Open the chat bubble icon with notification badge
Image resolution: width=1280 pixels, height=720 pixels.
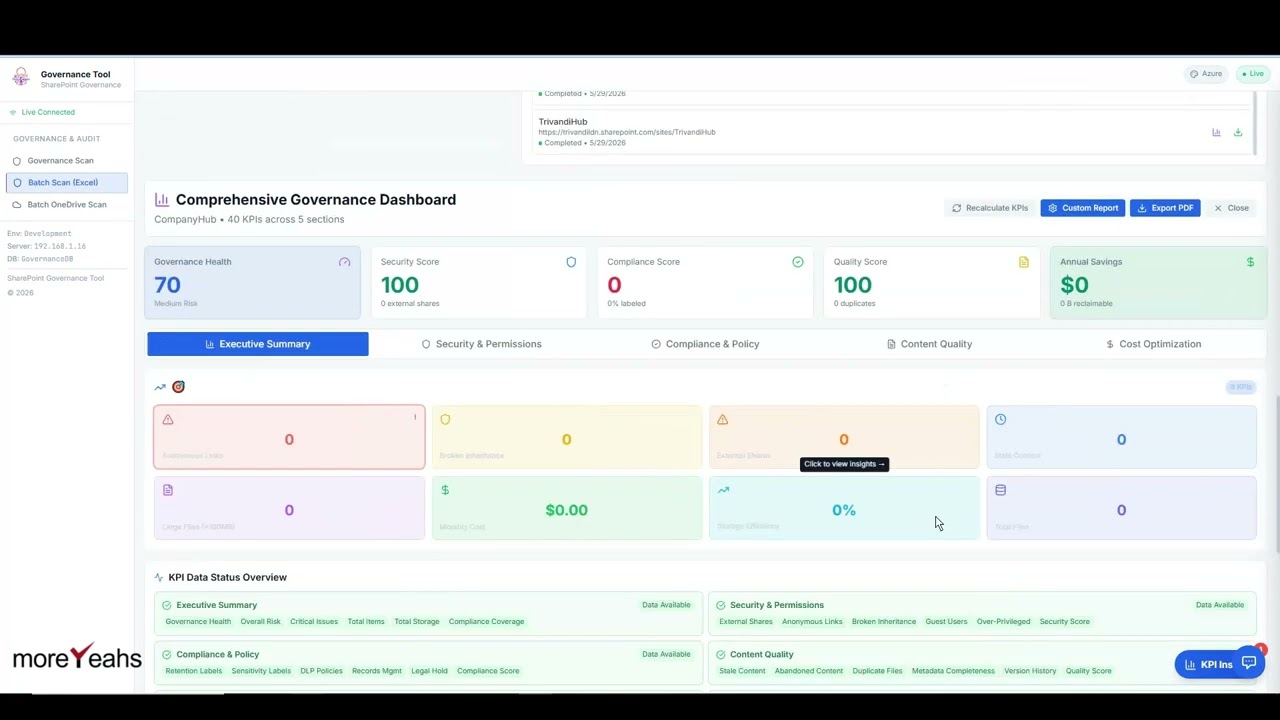coord(1249,663)
